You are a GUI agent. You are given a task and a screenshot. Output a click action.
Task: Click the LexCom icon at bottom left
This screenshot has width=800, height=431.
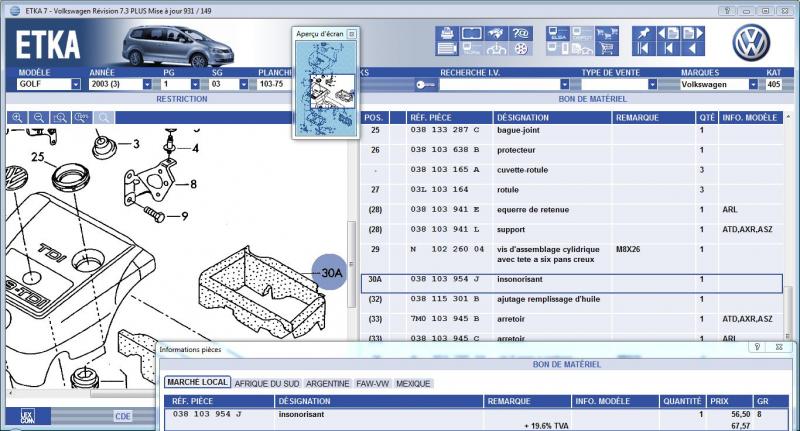[28, 417]
